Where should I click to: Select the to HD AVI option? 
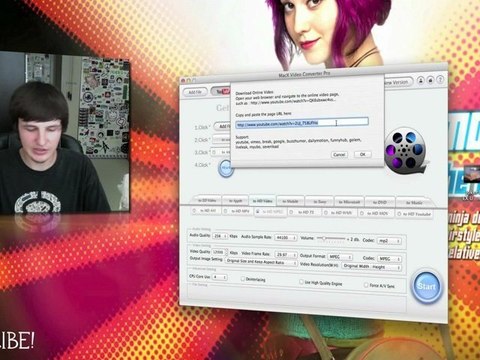[x=206, y=211]
